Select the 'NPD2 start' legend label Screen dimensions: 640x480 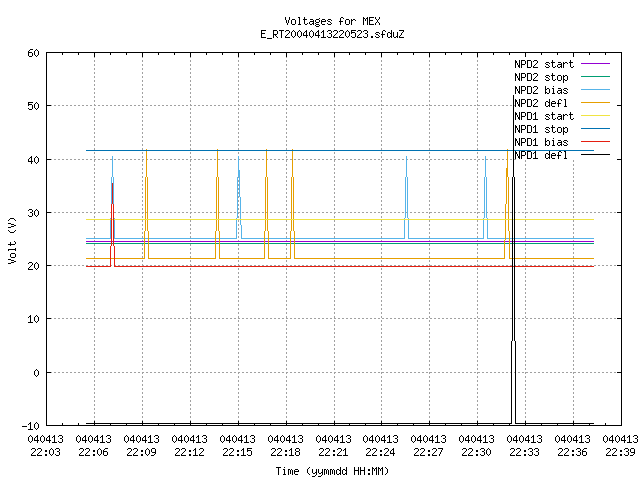tap(544, 64)
